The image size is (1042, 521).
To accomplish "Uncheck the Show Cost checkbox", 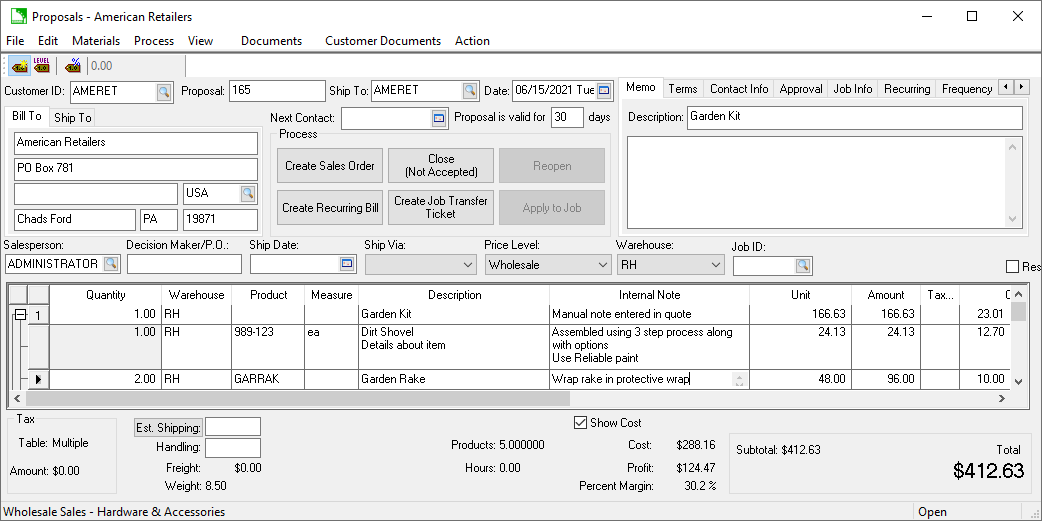I will [581, 423].
